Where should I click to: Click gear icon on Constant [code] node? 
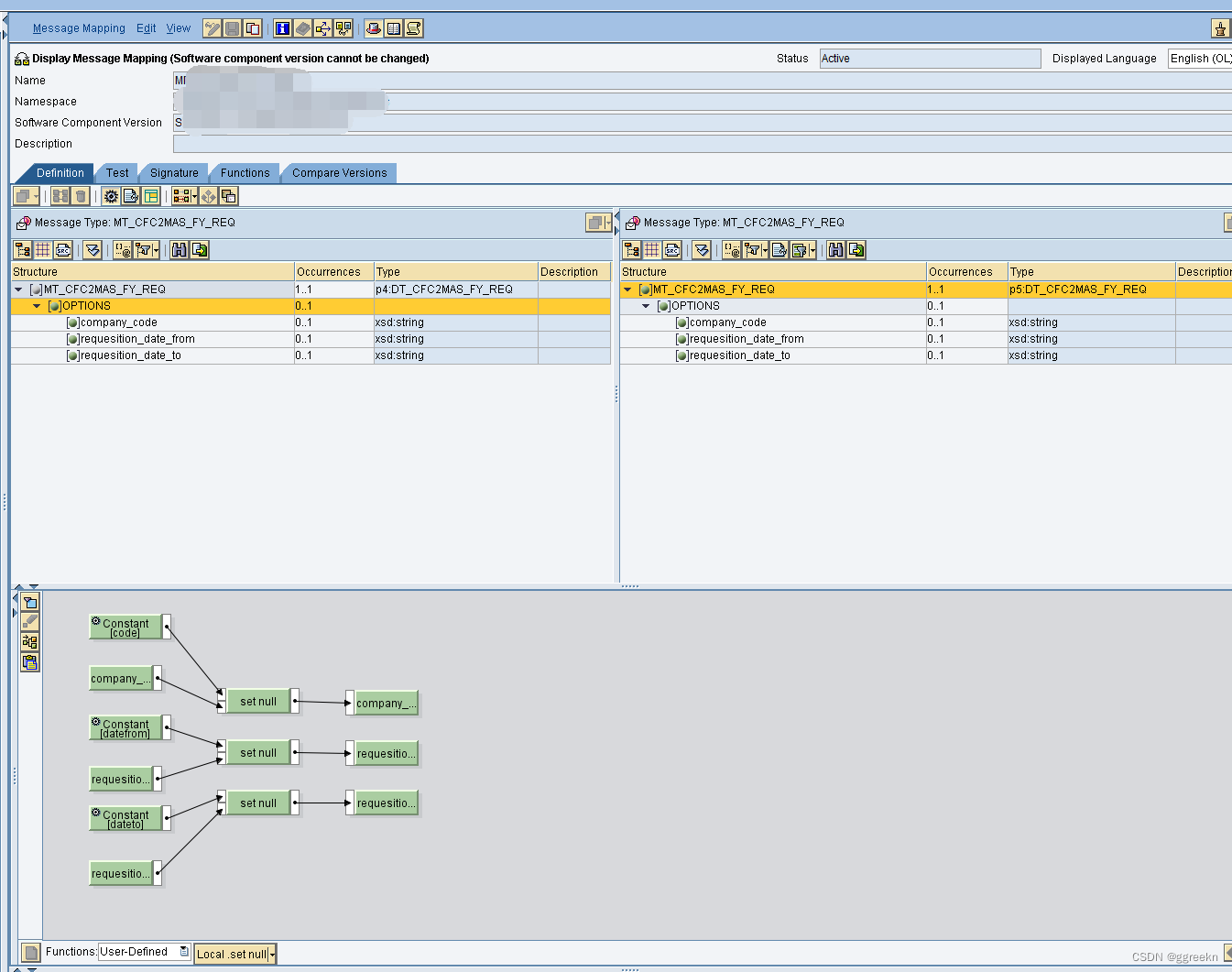96,621
